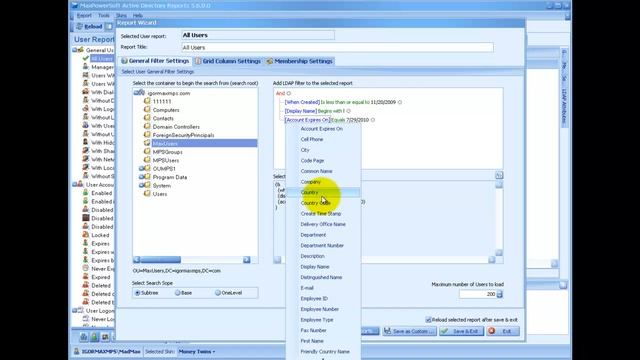Open the Money Twins skin dropdown
The height and width of the screenshot is (360, 640).
[196, 351]
